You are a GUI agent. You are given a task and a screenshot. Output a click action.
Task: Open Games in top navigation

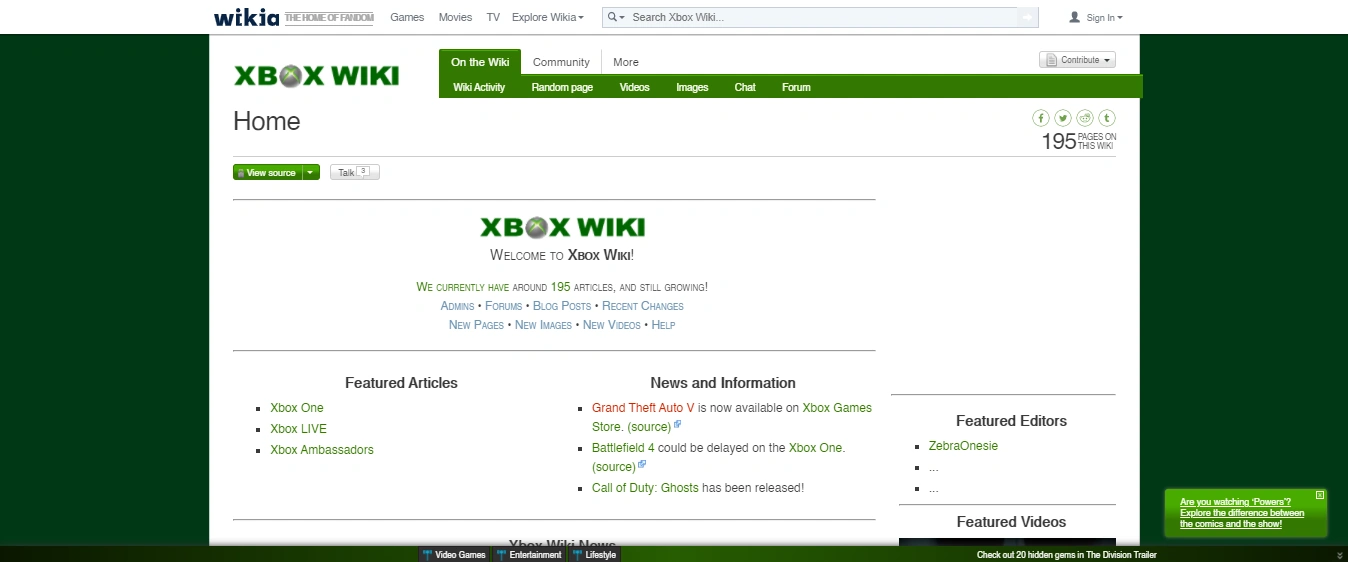coord(407,17)
